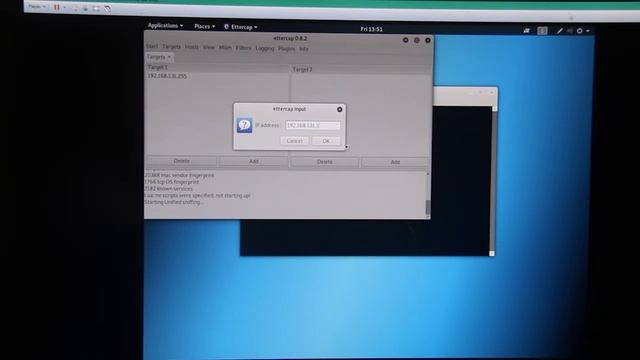The image size is (640, 360).
Task: Close the ettercap Input dialog
Action: pos(340,109)
